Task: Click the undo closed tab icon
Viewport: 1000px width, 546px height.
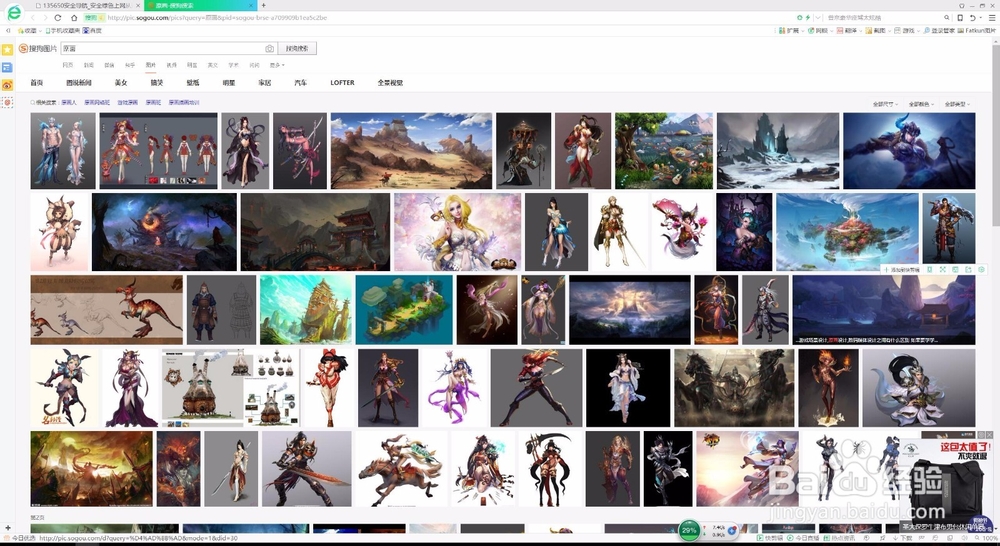Action: (972, 18)
